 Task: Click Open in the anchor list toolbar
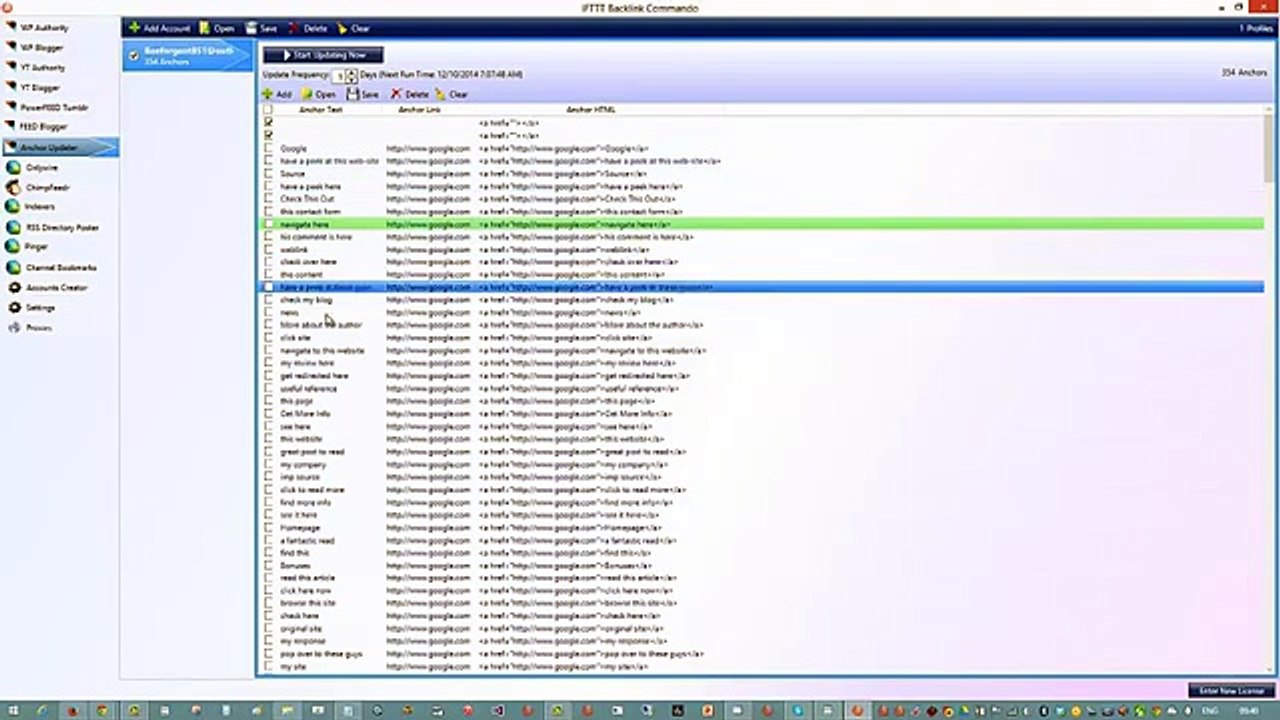319,94
